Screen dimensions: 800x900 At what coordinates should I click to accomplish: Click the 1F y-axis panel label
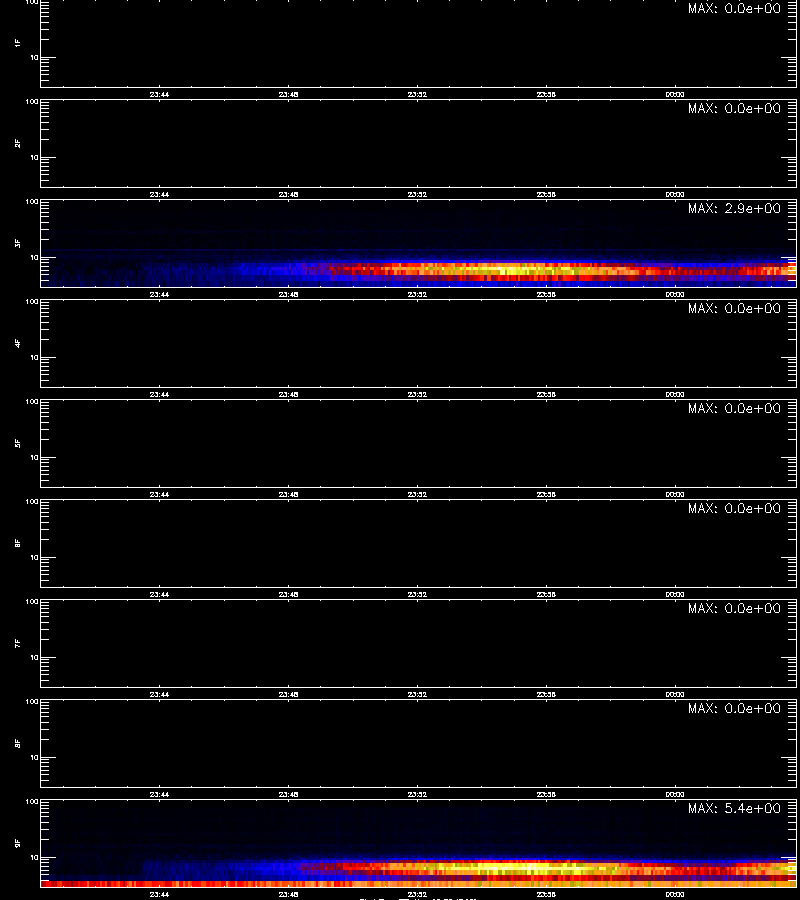point(18,44)
